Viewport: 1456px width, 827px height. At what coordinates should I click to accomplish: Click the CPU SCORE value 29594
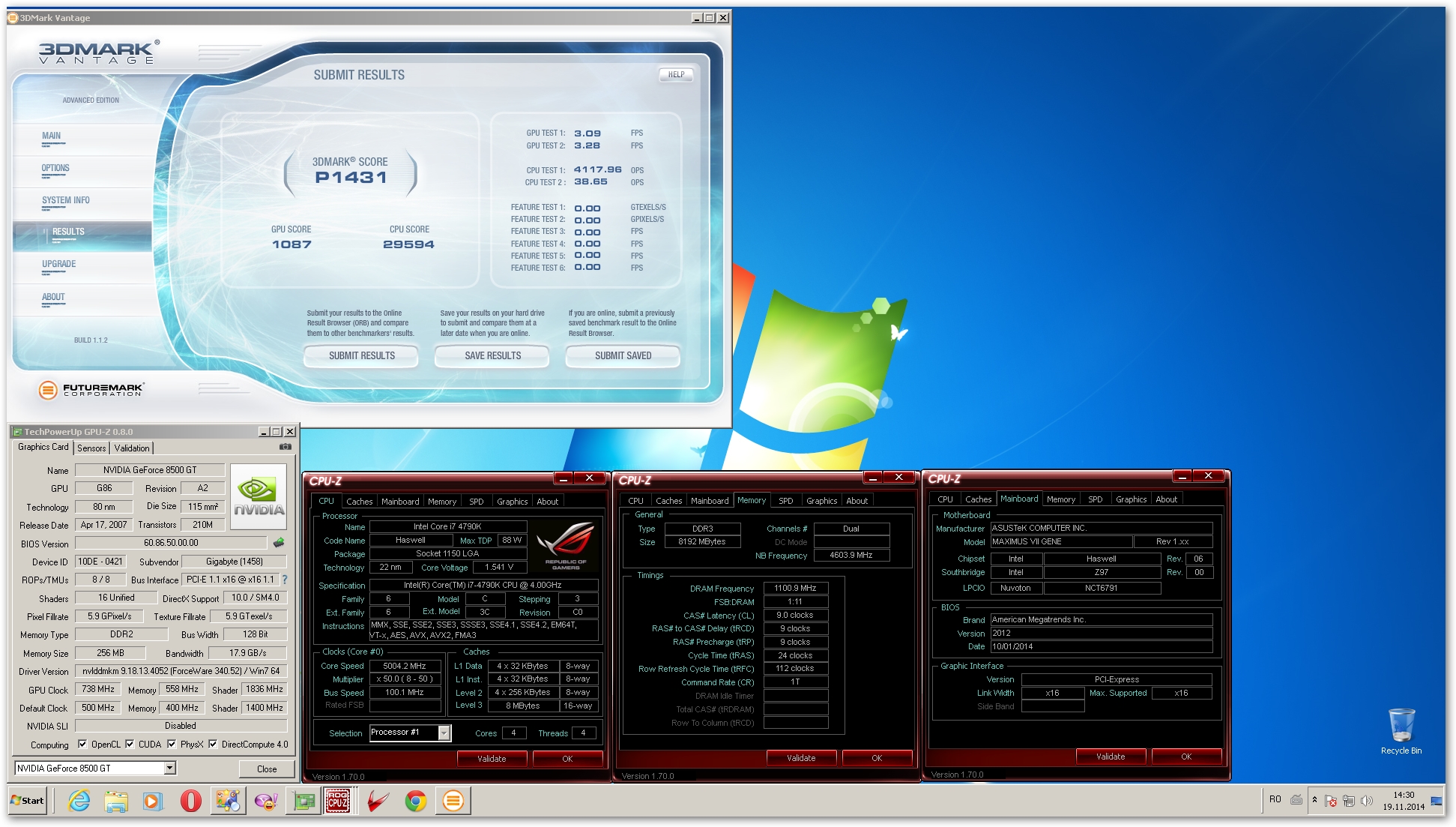tap(408, 244)
